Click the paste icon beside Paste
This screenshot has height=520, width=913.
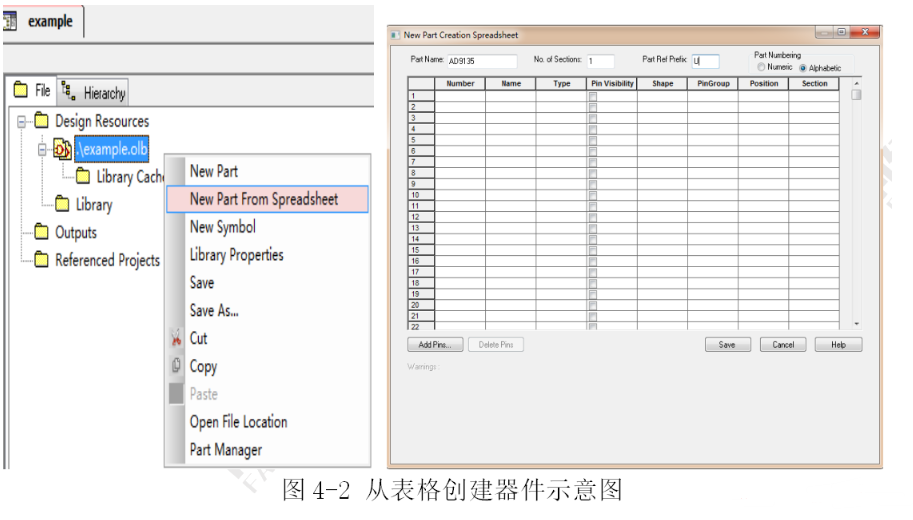[176, 393]
